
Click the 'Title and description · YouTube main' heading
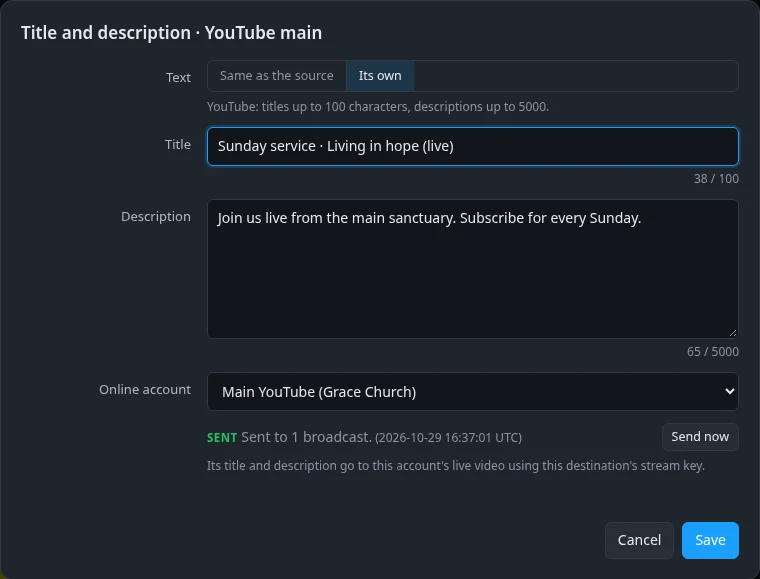(171, 33)
